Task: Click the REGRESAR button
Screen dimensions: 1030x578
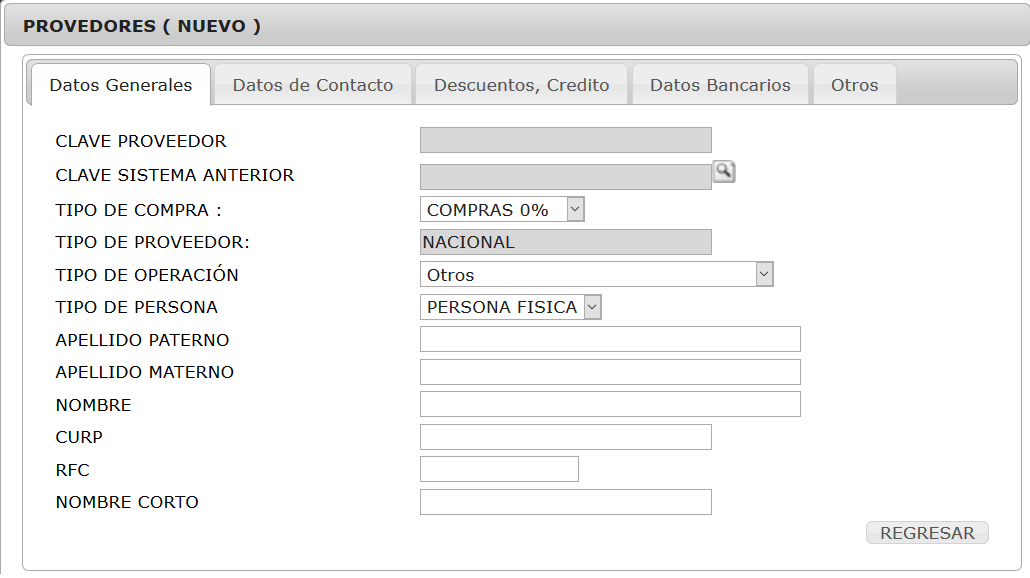Action: pyautogui.click(x=927, y=533)
